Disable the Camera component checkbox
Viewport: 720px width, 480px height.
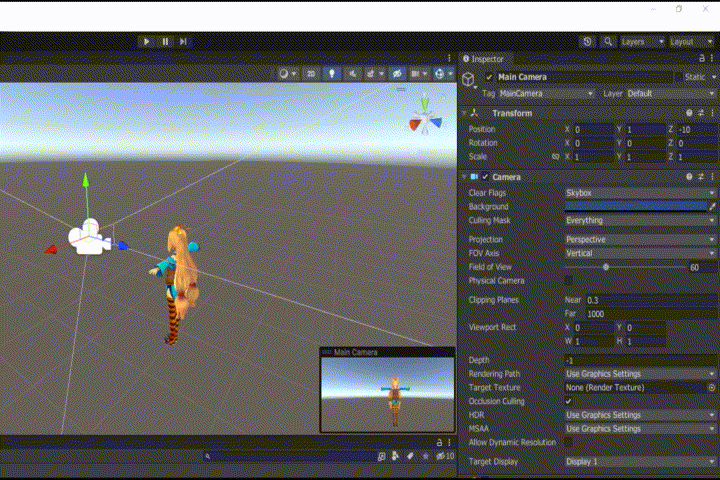click(x=485, y=177)
